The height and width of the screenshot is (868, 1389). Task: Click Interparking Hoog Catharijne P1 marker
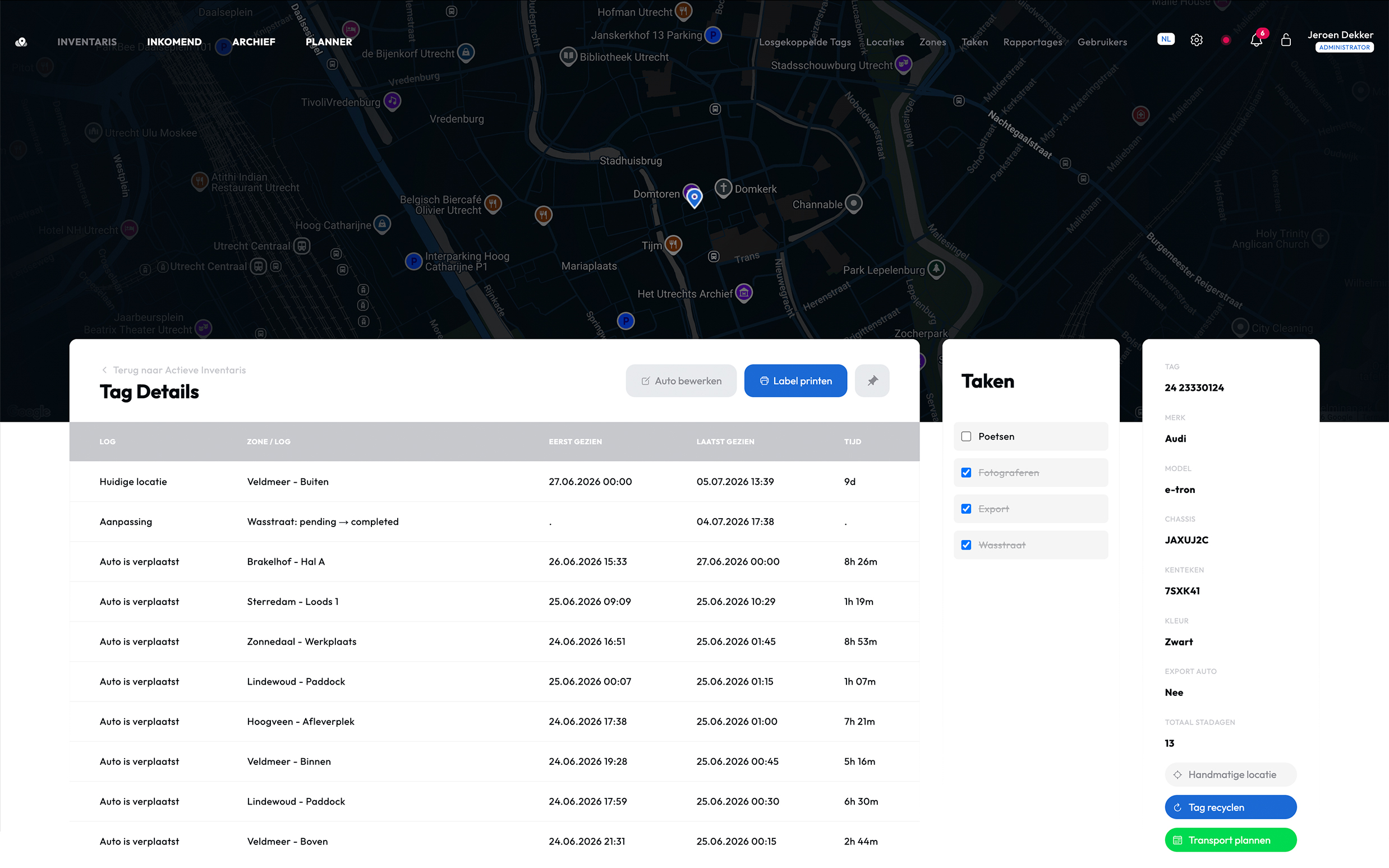(x=413, y=261)
